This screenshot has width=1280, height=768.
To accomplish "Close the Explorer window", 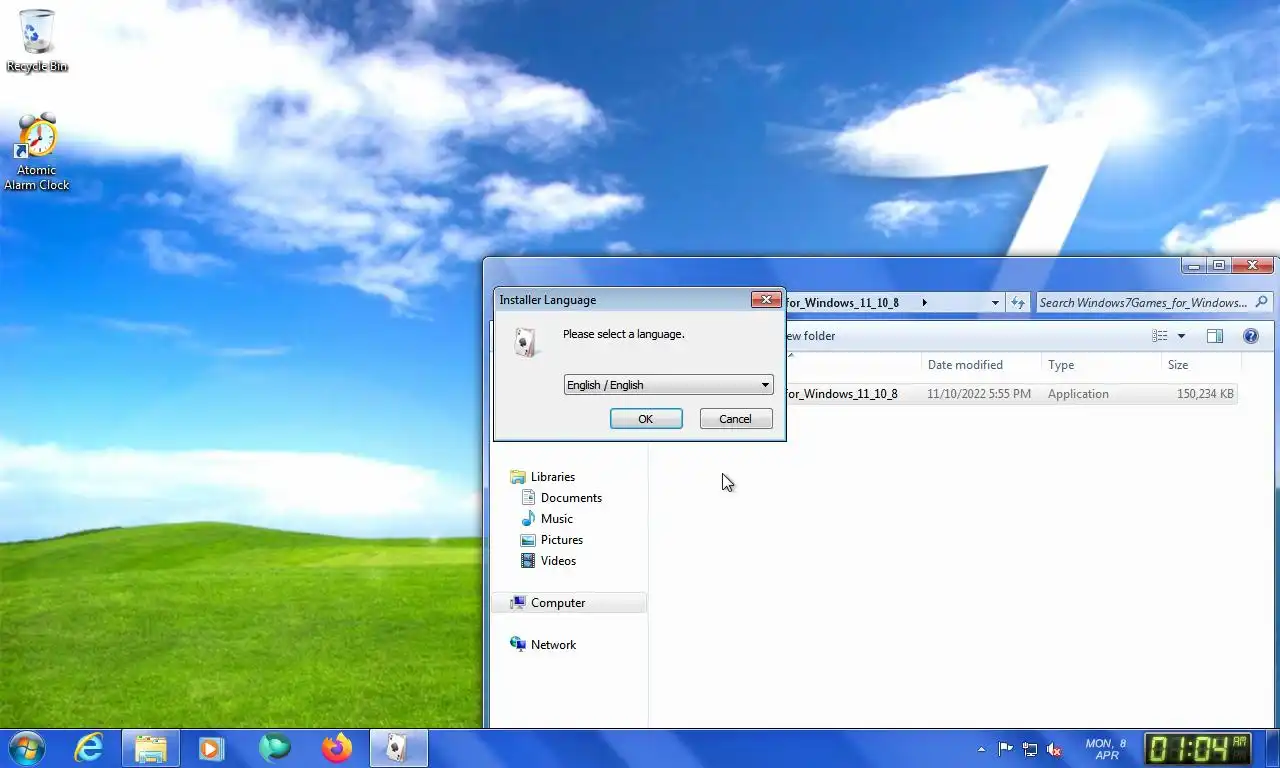I will click(1252, 265).
